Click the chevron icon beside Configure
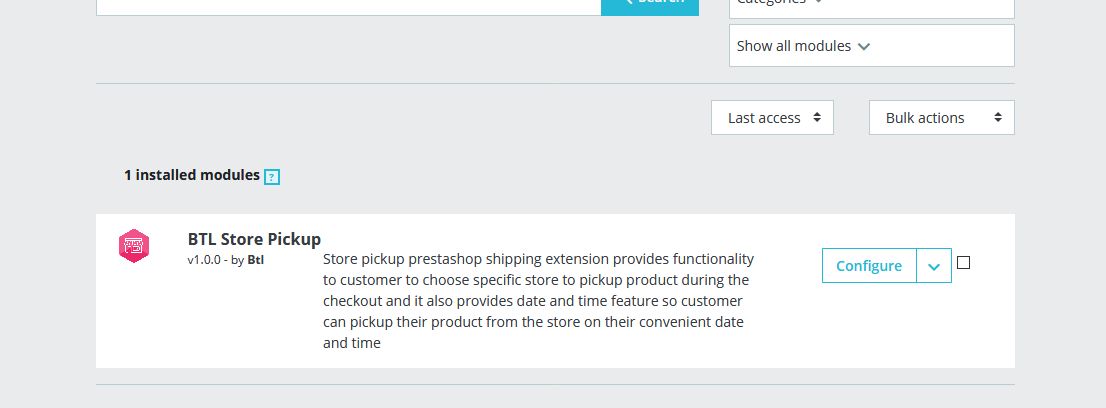Viewport: 1106px width, 408px height. tap(934, 266)
